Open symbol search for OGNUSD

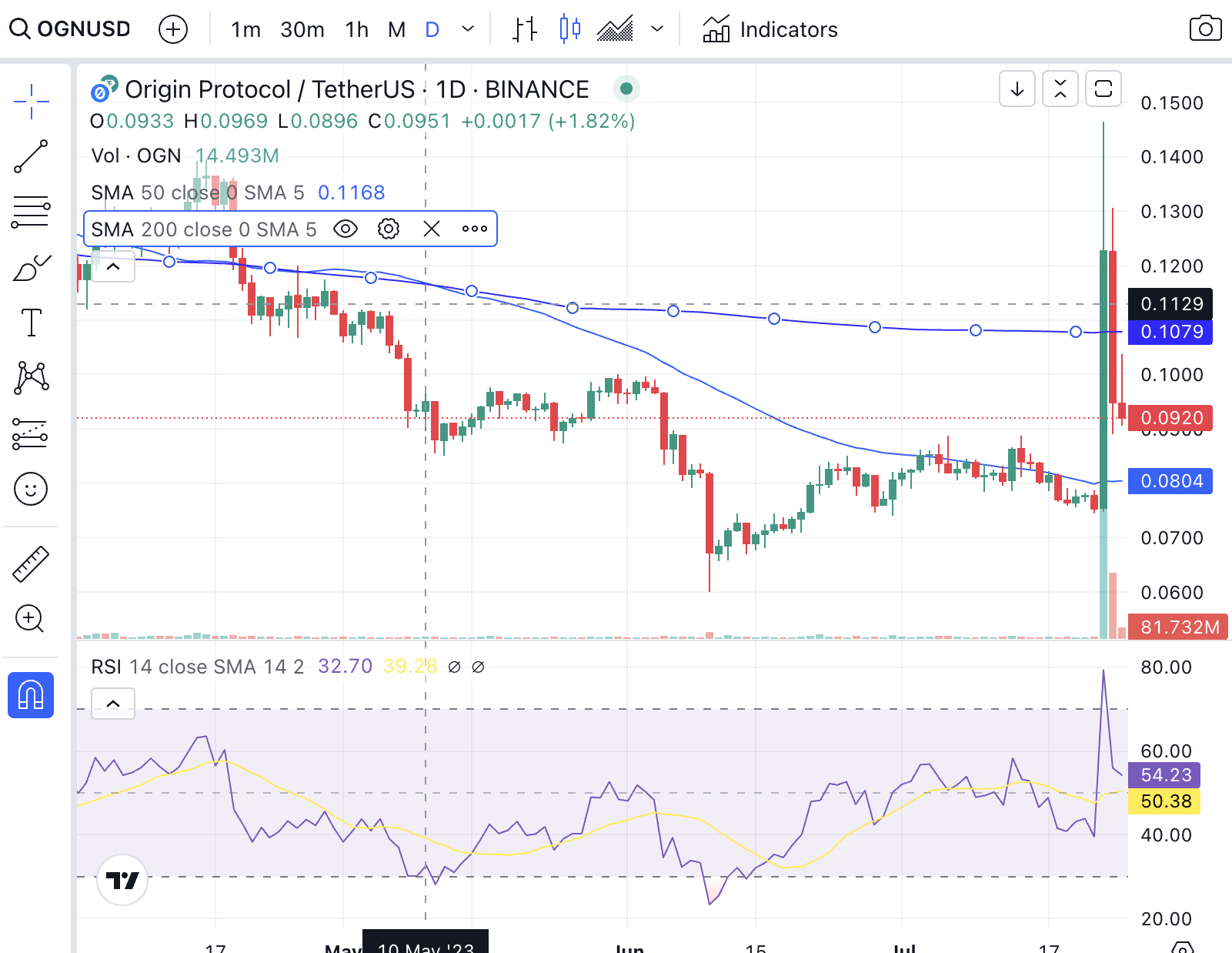71,29
